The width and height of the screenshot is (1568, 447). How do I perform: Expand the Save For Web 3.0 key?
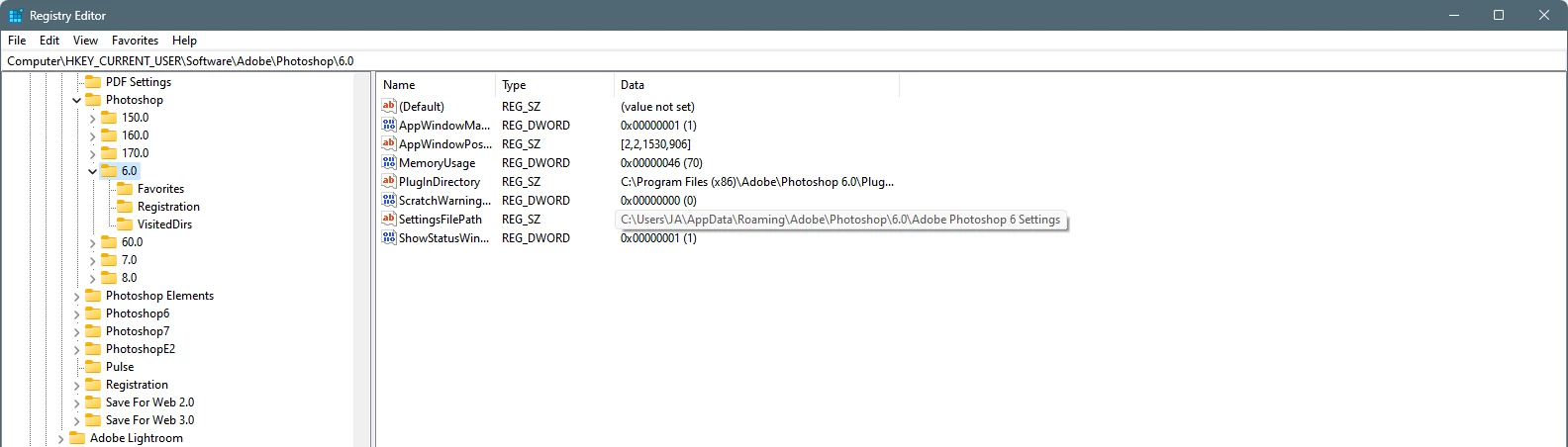click(76, 420)
